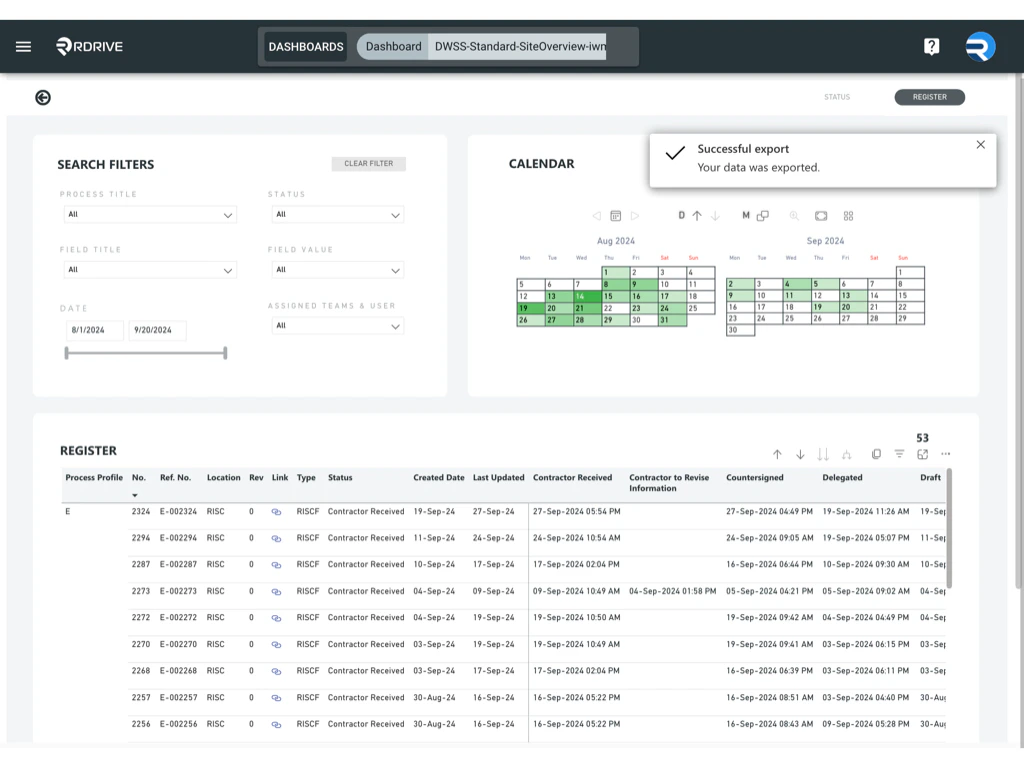
Task: Open the grid layout icon in the calendar toolbar
Action: tap(848, 216)
